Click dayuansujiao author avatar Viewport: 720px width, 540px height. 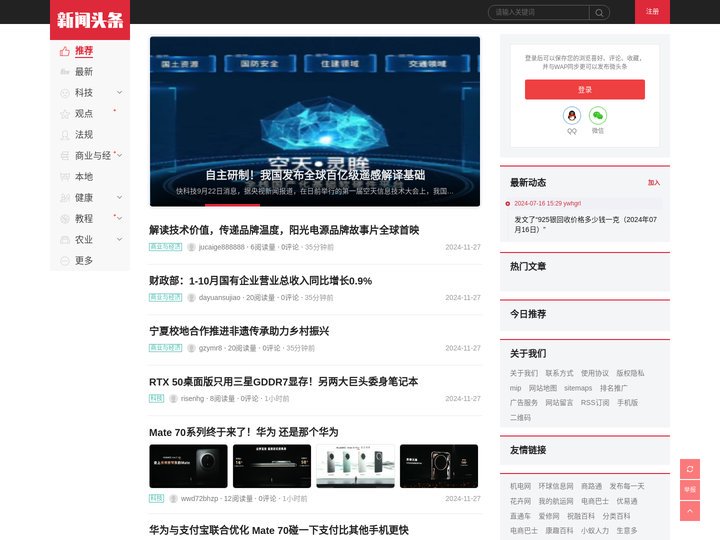191,298
